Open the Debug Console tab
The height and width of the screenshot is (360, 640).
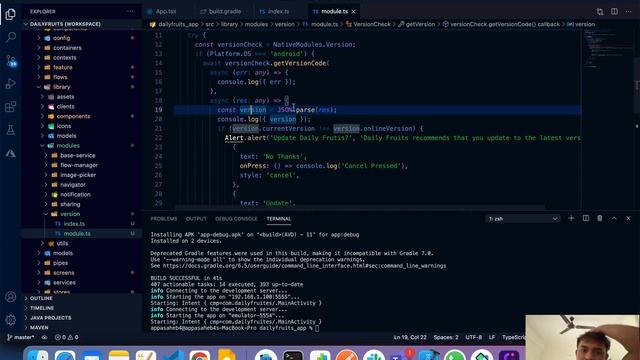point(236,219)
